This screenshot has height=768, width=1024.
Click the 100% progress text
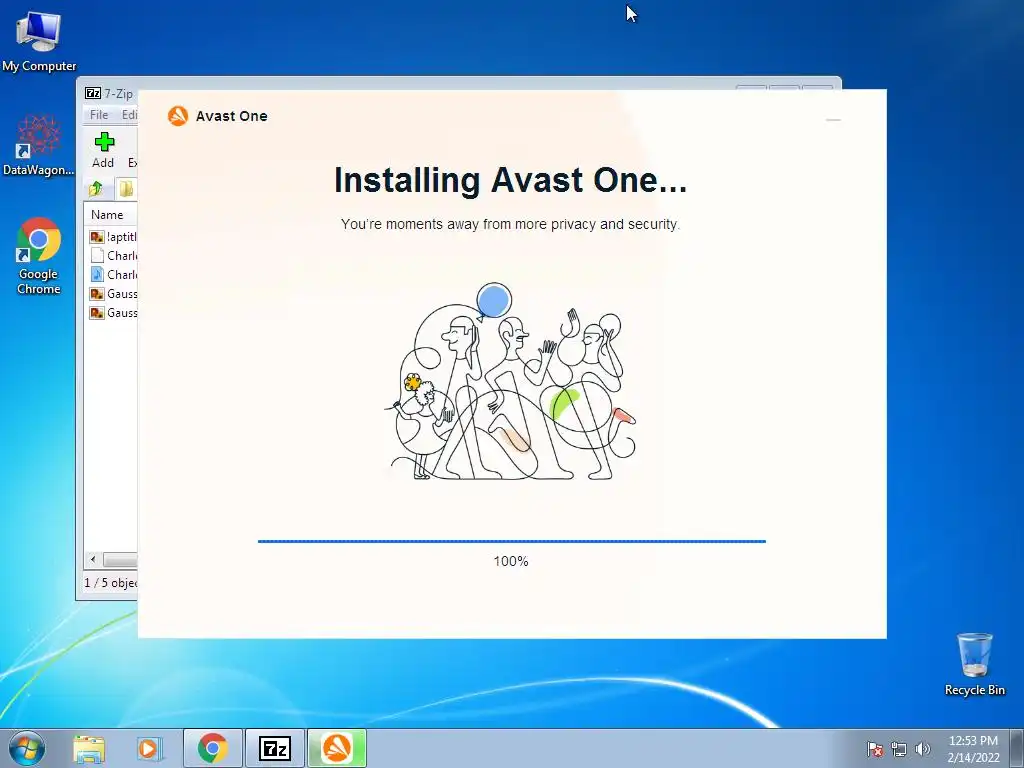(511, 561)
